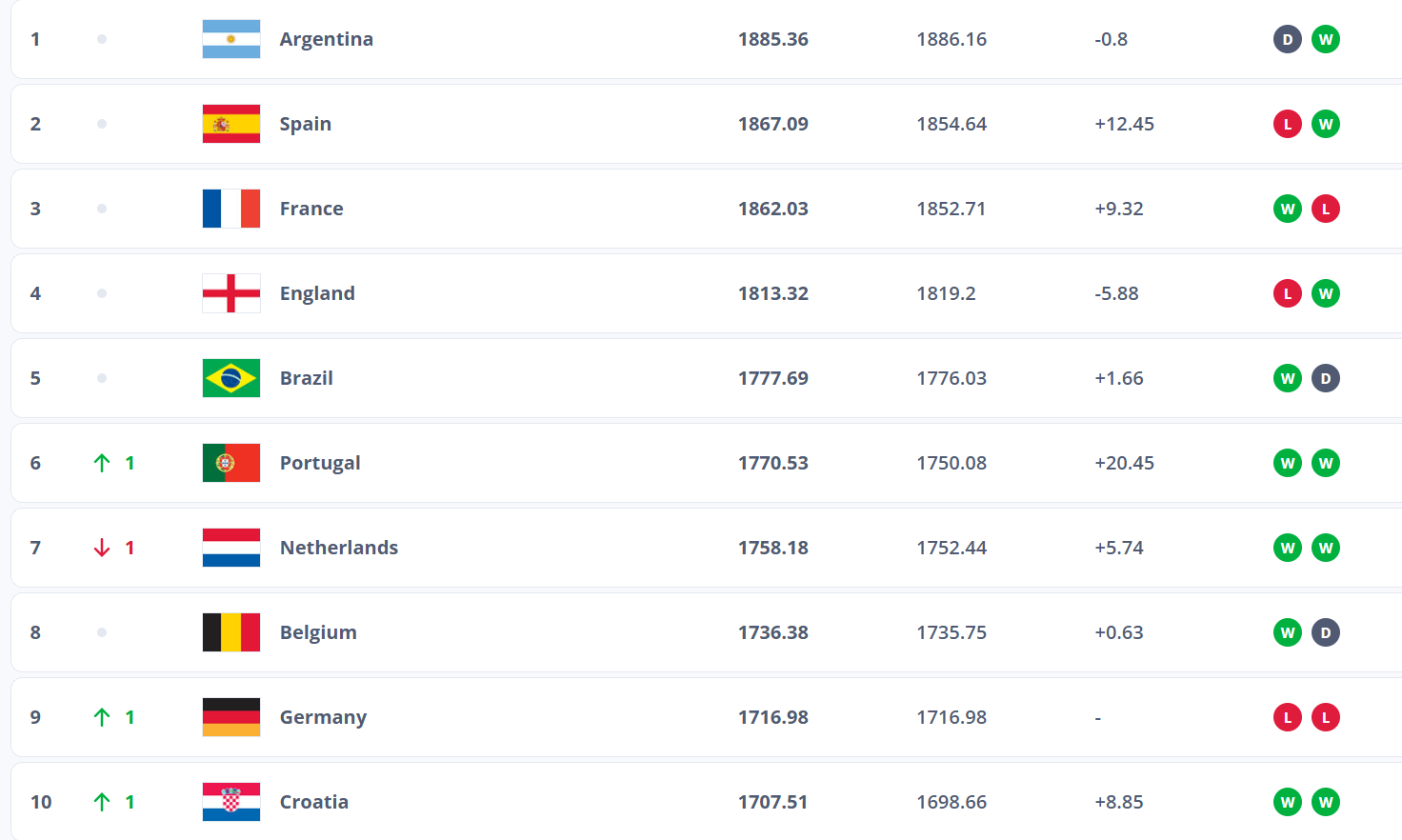Click the Belgium flag icon
This screenshot has width=1402, height=840.
[x=231, y=632]
